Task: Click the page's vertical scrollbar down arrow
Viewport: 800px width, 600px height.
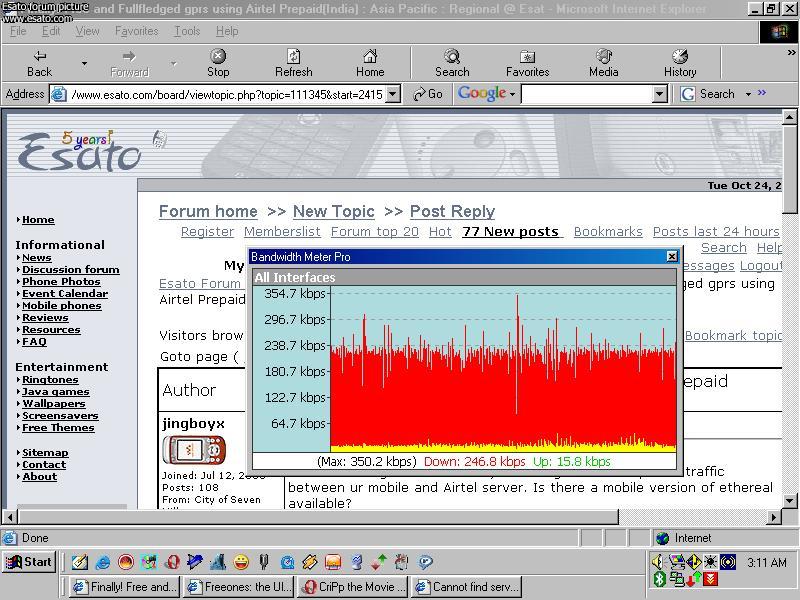Action: click(789, 501)
